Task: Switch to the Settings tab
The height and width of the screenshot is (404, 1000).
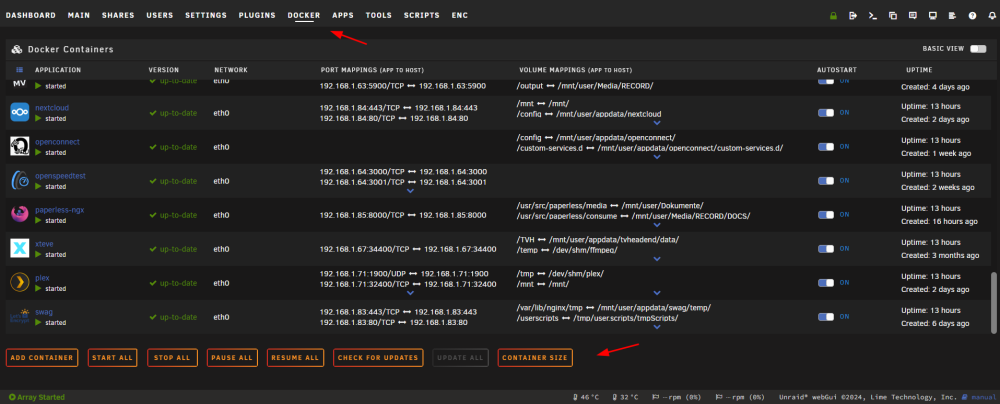Action: pyautogui.click(x=206, y=15)
